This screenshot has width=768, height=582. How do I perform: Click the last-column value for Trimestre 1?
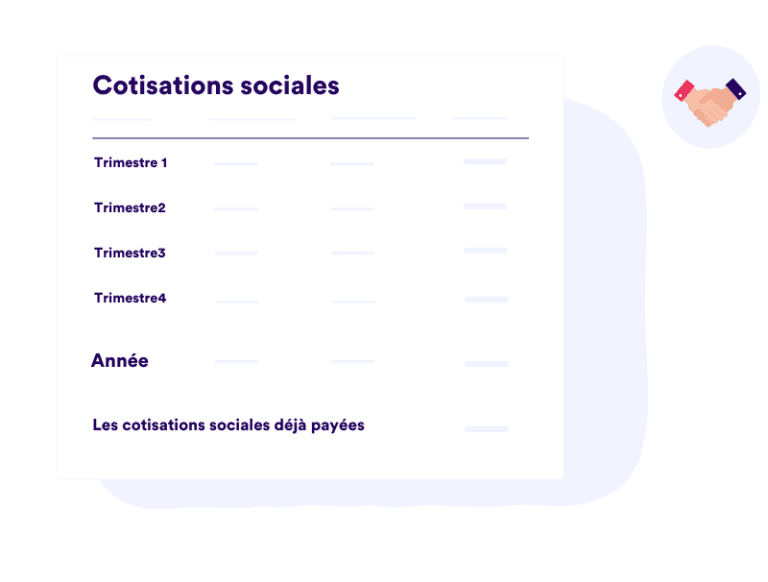coord(485,161)
